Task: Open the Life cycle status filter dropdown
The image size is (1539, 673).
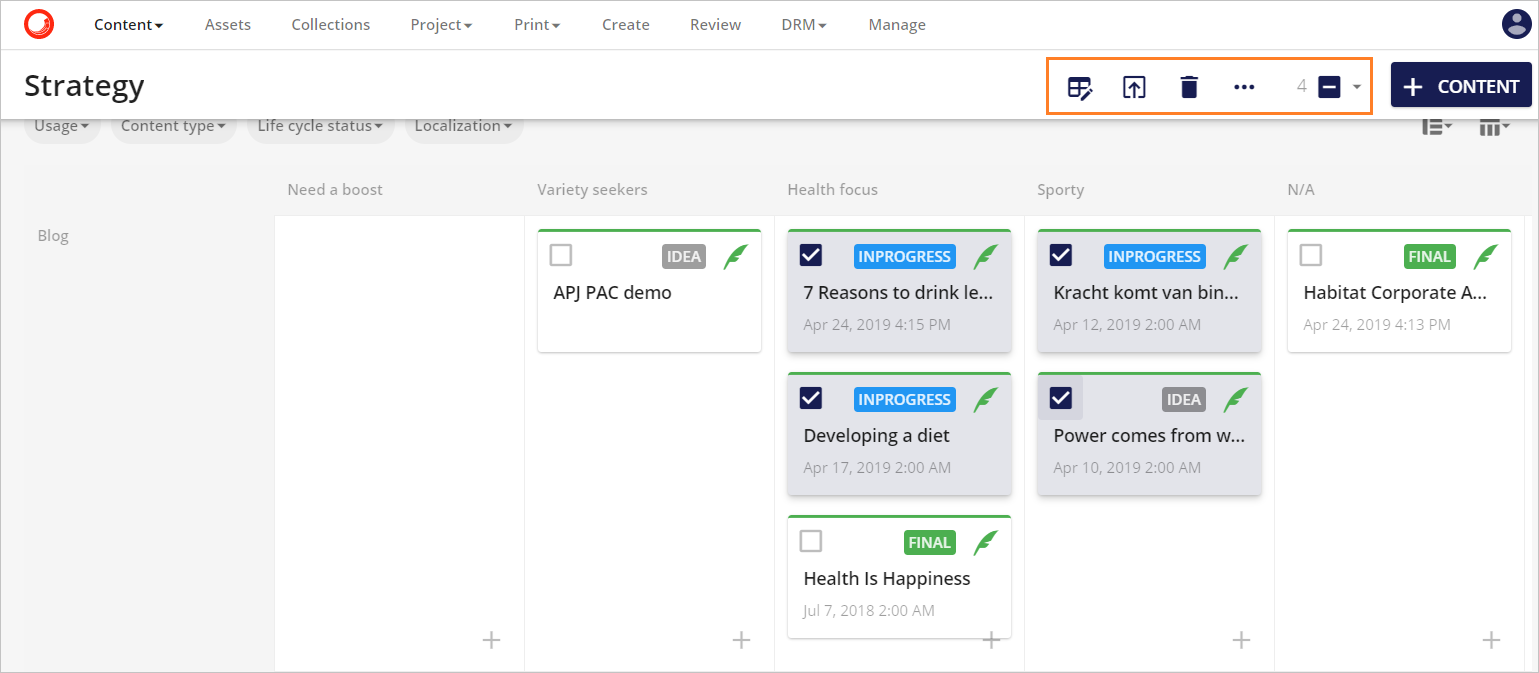Action: click(320, 125)
